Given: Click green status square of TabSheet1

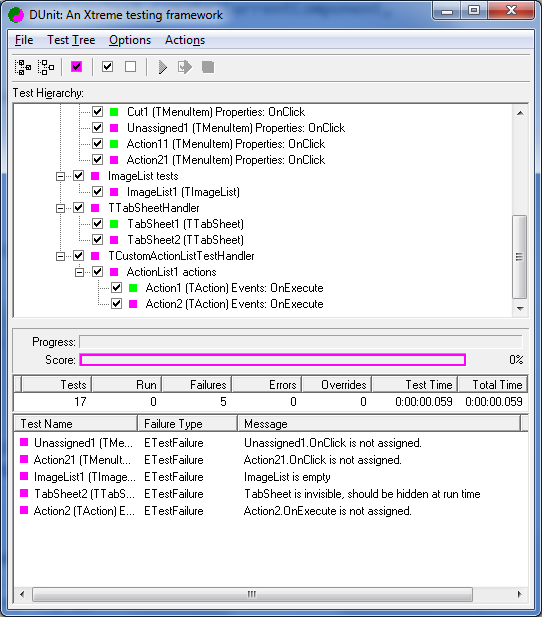Looking at the screenshot, I should coord(114,224).
